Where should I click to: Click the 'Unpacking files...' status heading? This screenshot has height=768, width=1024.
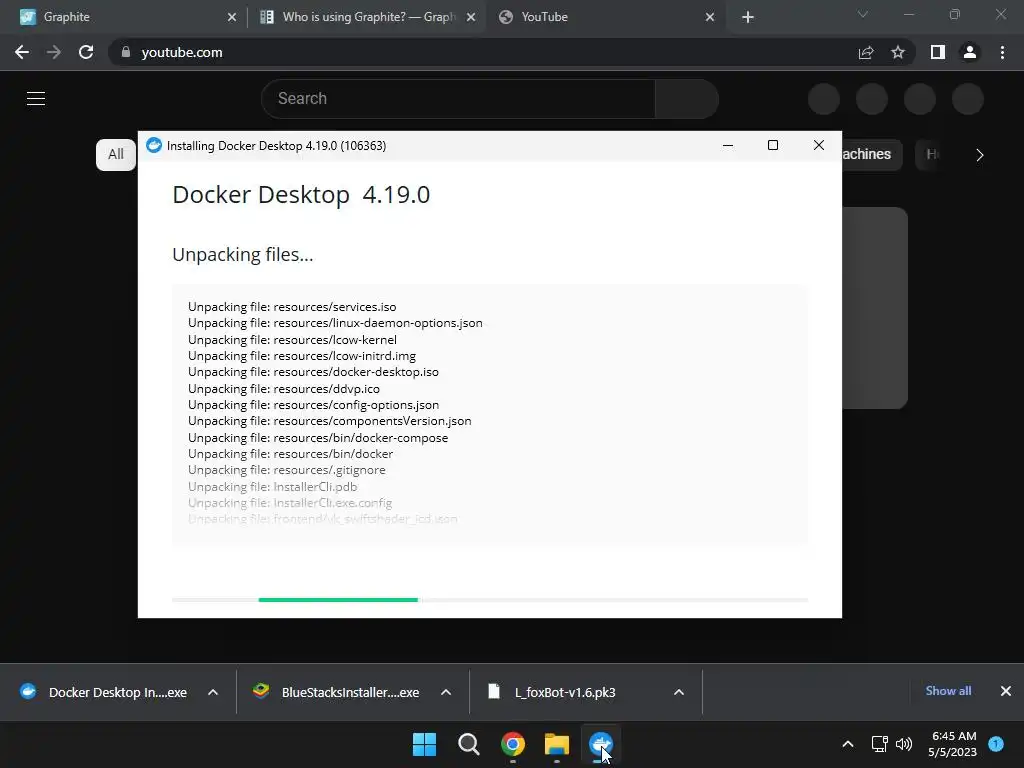click(x=243, y=255)
